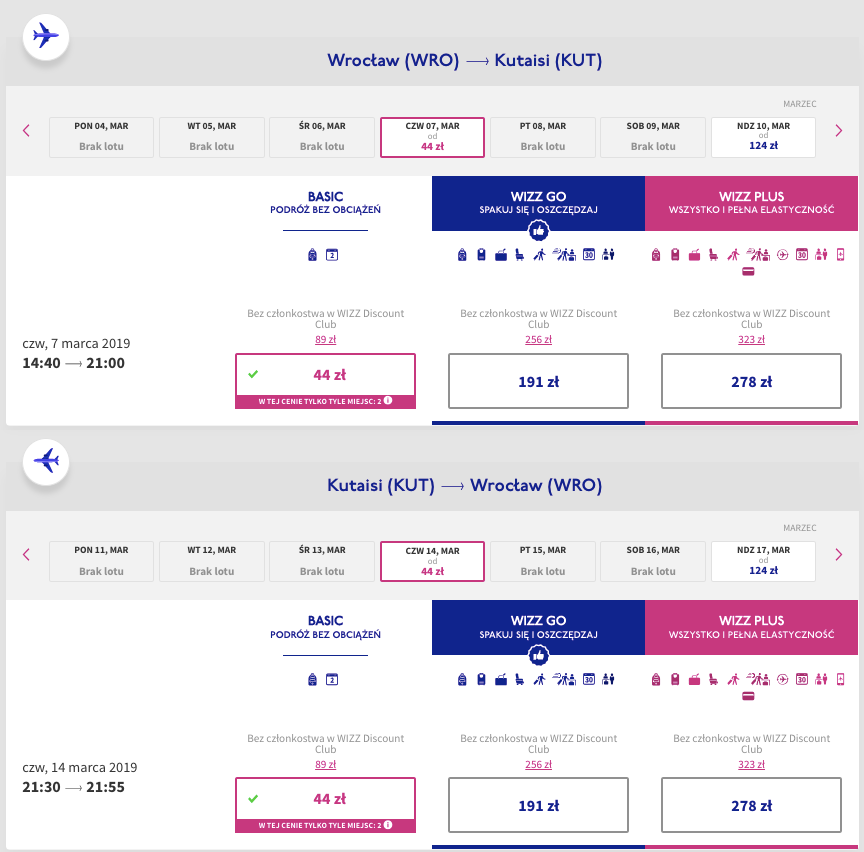Click return BASIC seats-left info icon
The height and width of the screenshot is (852, 864).
(x=388, y=825)
